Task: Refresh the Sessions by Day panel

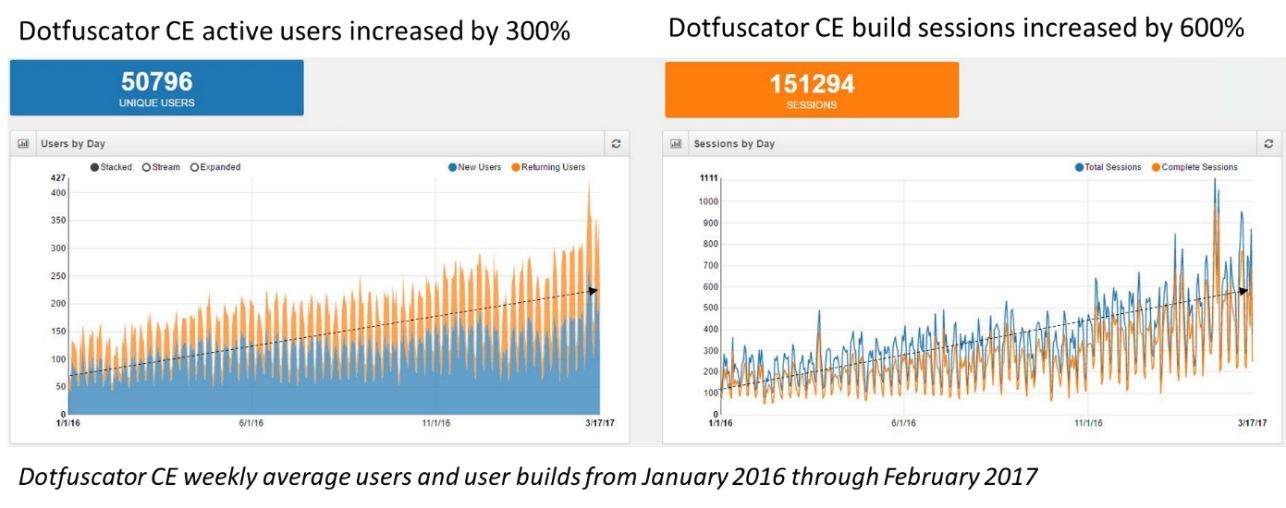Action: [x=1269, y=144]
